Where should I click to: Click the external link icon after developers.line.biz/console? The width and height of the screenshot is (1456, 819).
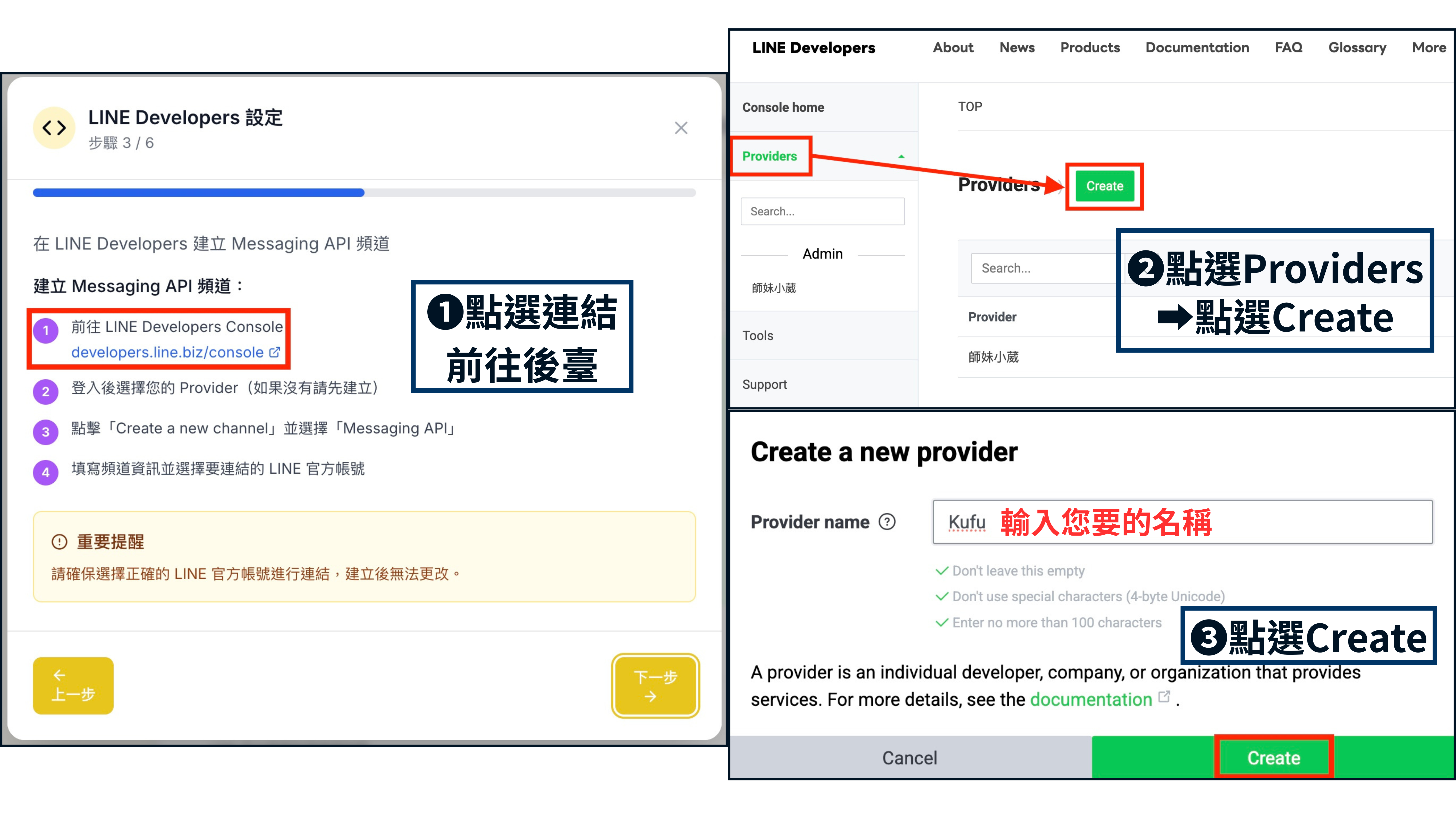pos(275,352)
